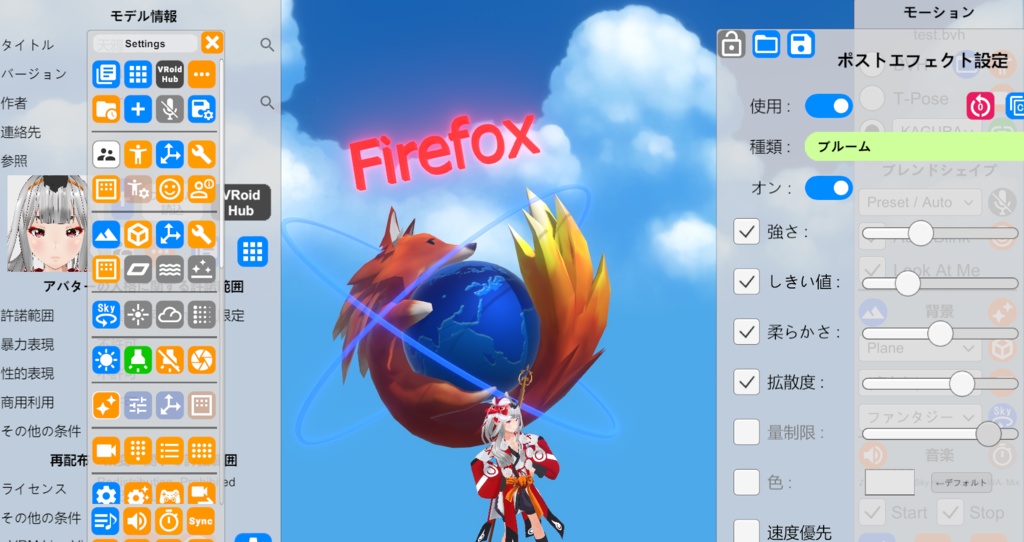Click the ←デフォルト default button
Viewport: 1024px width, 542px height.
click(961, 483)
